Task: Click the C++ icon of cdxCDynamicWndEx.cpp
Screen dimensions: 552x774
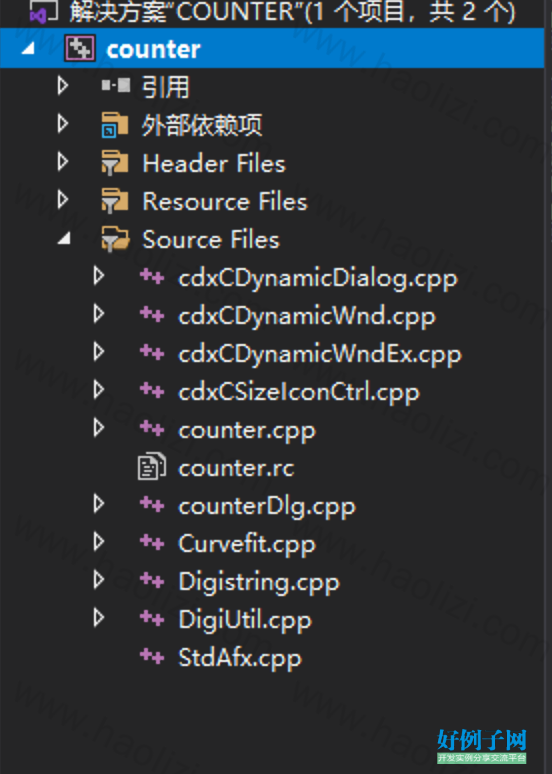Action: click(152, 352)
